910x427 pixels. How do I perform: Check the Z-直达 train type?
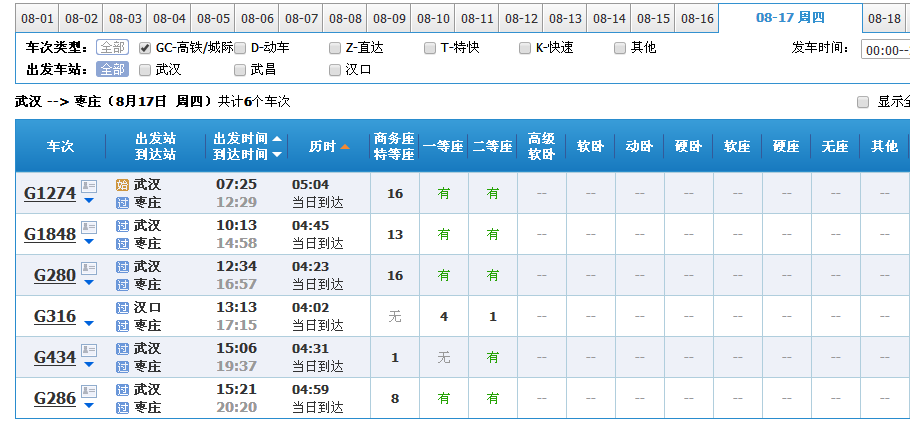click(x=335, y=48)
